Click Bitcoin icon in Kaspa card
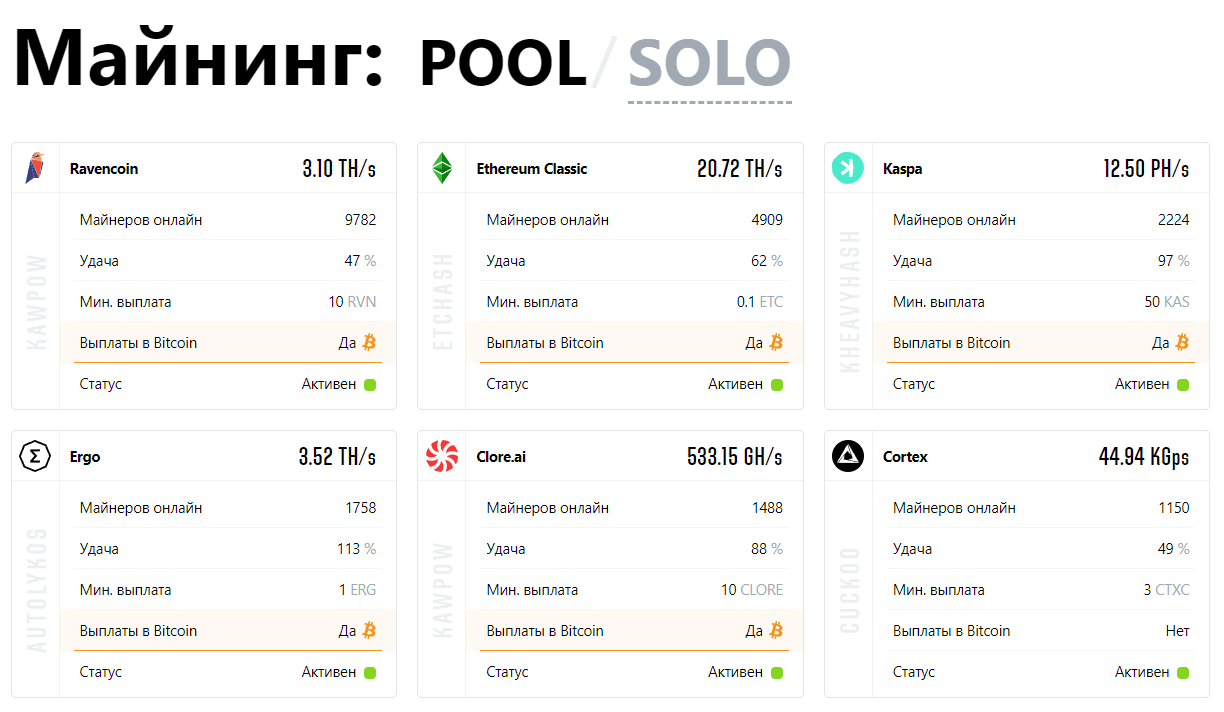This screenshot has height=712, width=1224. click(x=1182, y=342)
